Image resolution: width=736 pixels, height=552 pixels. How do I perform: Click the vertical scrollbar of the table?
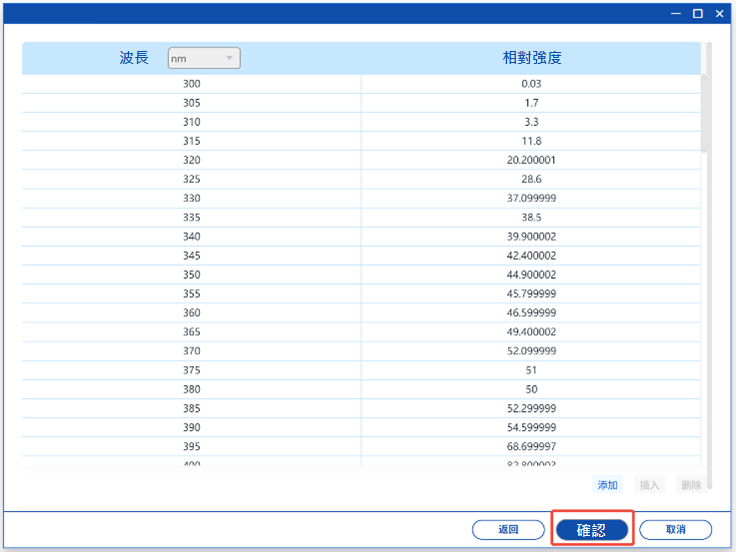click(708, 98)
